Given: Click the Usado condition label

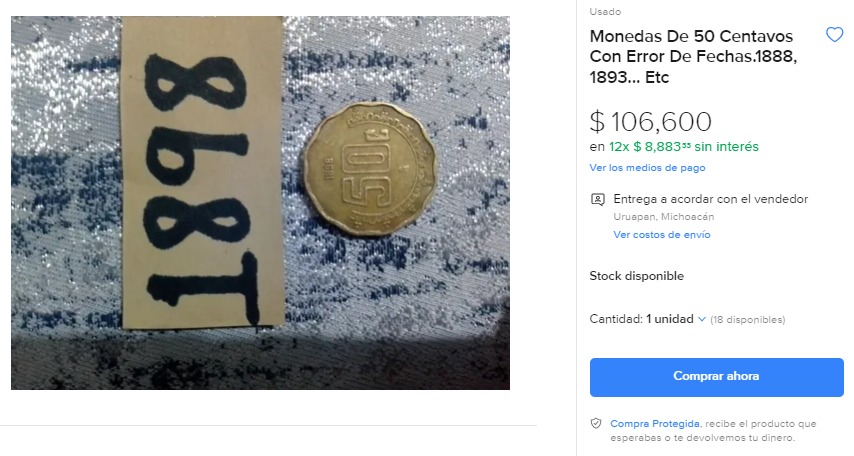Looking at the screenshot, I should pyautogui.click(x=605, y=11).
